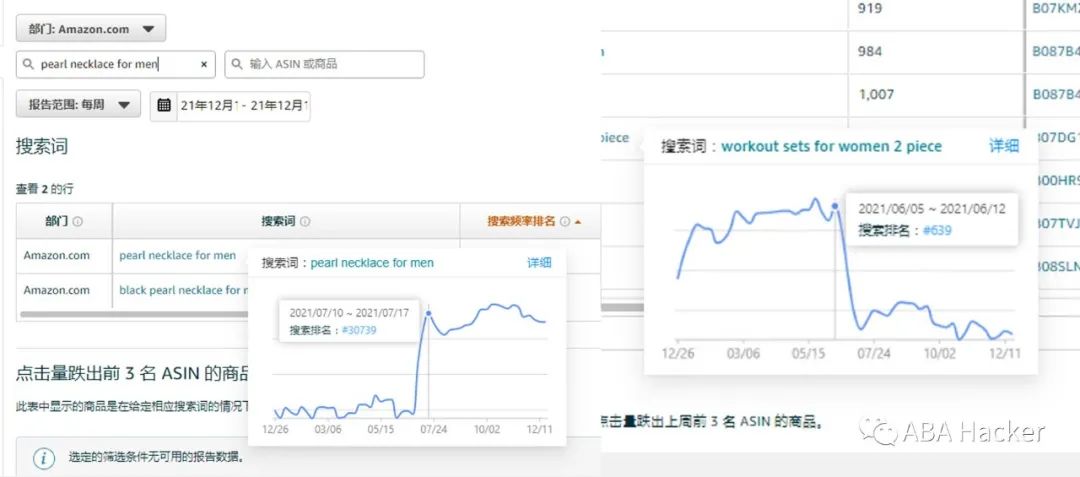Screen dimensions: 1080x477
Task: Click the magnifier icon in the ASIN search field
Action: click(x=237, y=64)
